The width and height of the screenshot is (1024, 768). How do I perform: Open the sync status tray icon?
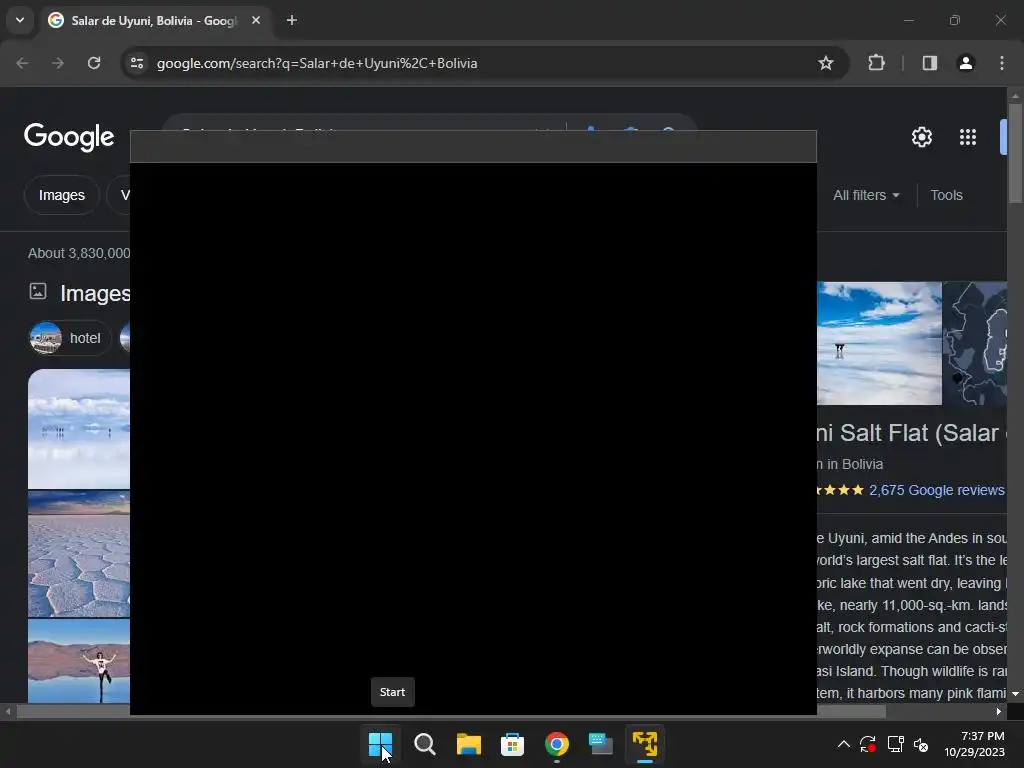click(868, 744)
